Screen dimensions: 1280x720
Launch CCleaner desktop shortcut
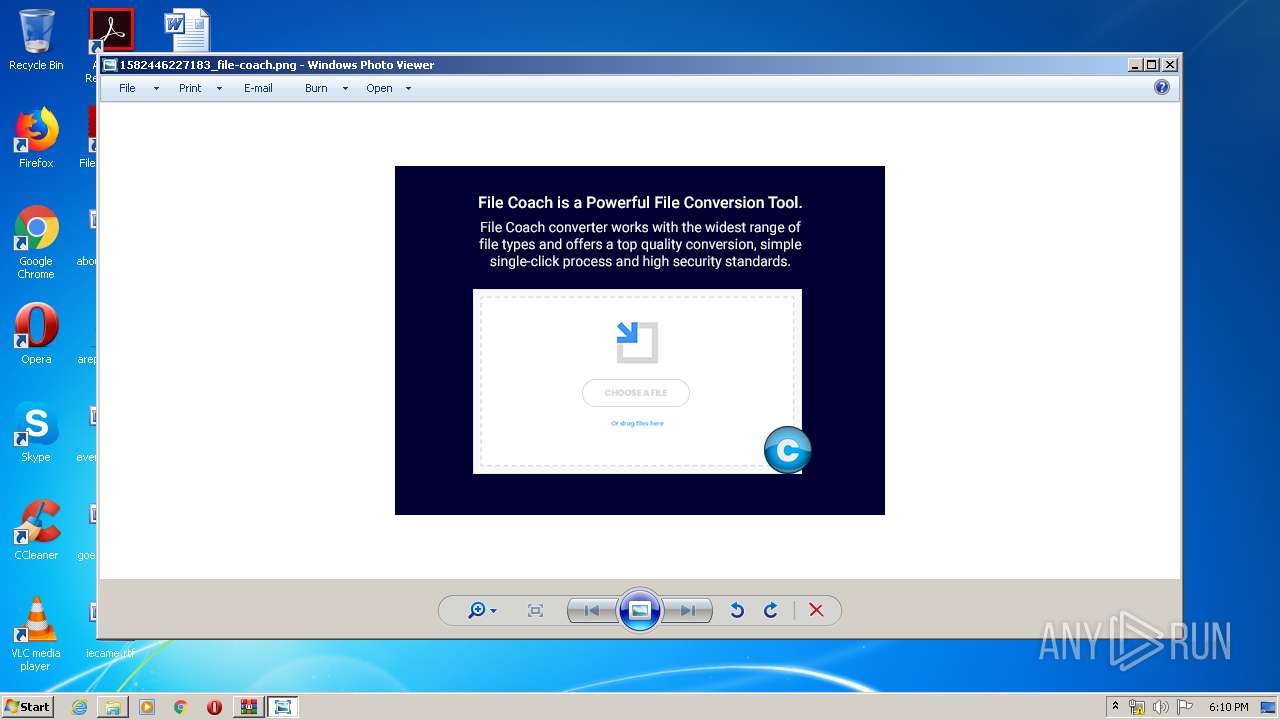click(x=36, y=530)
